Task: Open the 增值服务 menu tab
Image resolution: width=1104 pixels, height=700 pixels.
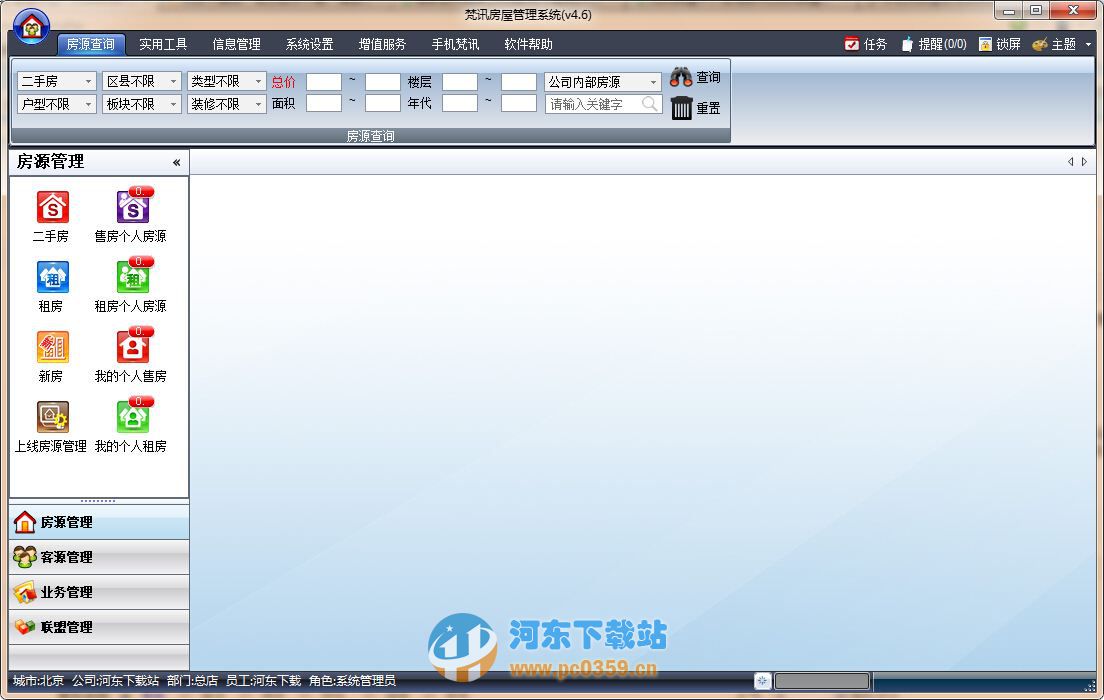Action: pos(382,44)
